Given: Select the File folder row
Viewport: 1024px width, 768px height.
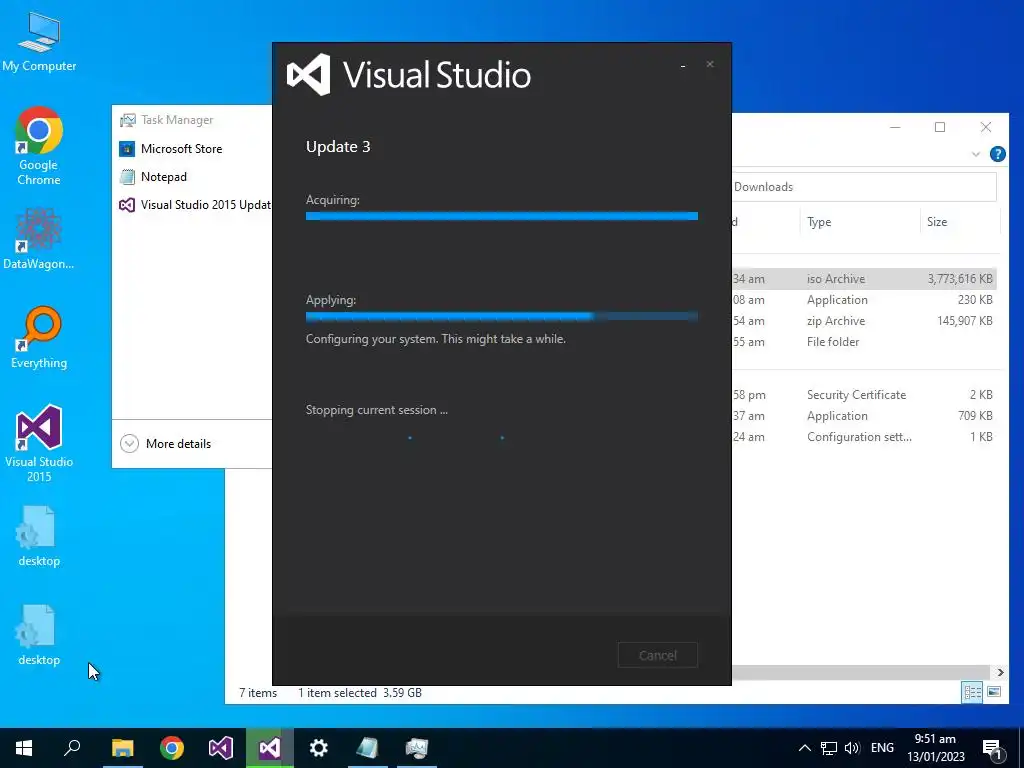Looking at the screenshot, I should point(864,342).
